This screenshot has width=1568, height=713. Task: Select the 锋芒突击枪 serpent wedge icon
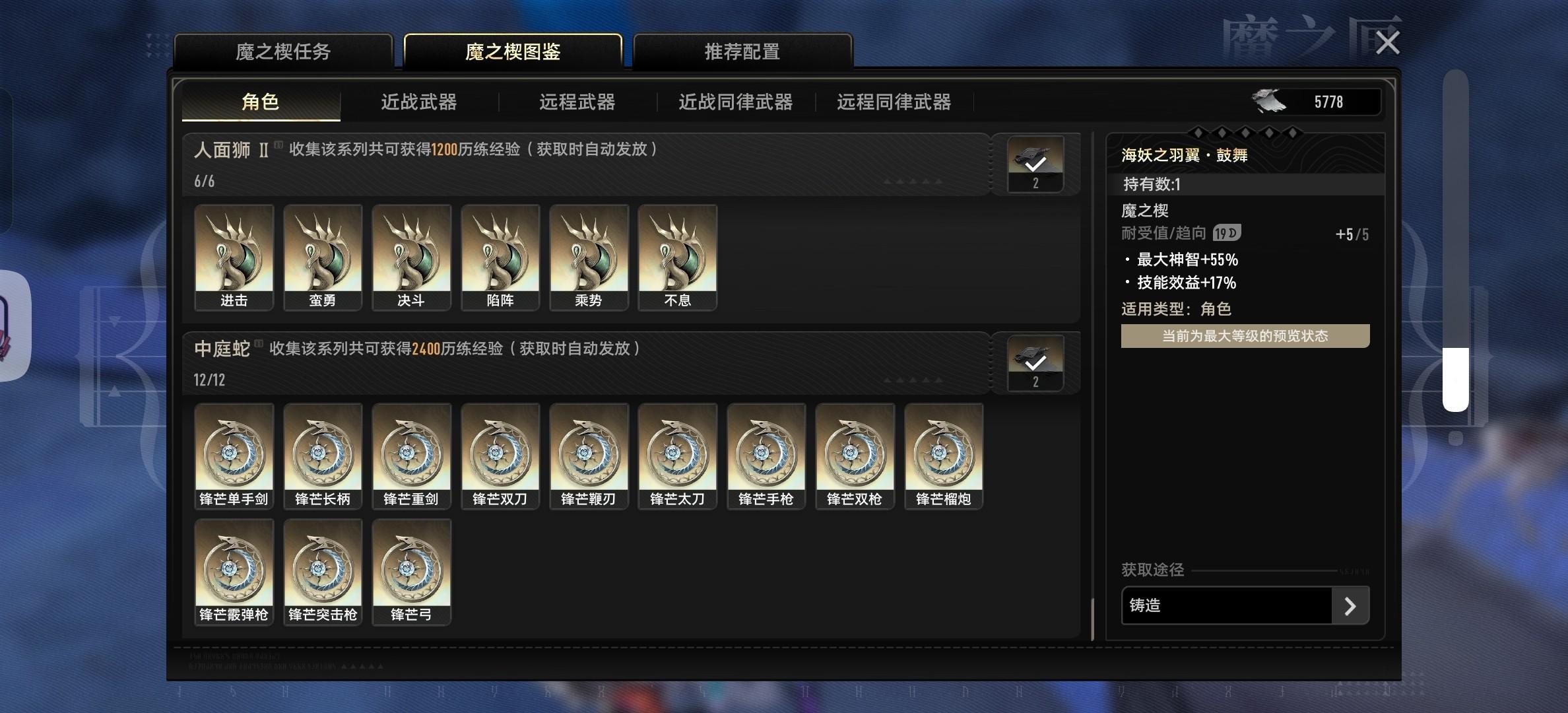coord(323,572)
